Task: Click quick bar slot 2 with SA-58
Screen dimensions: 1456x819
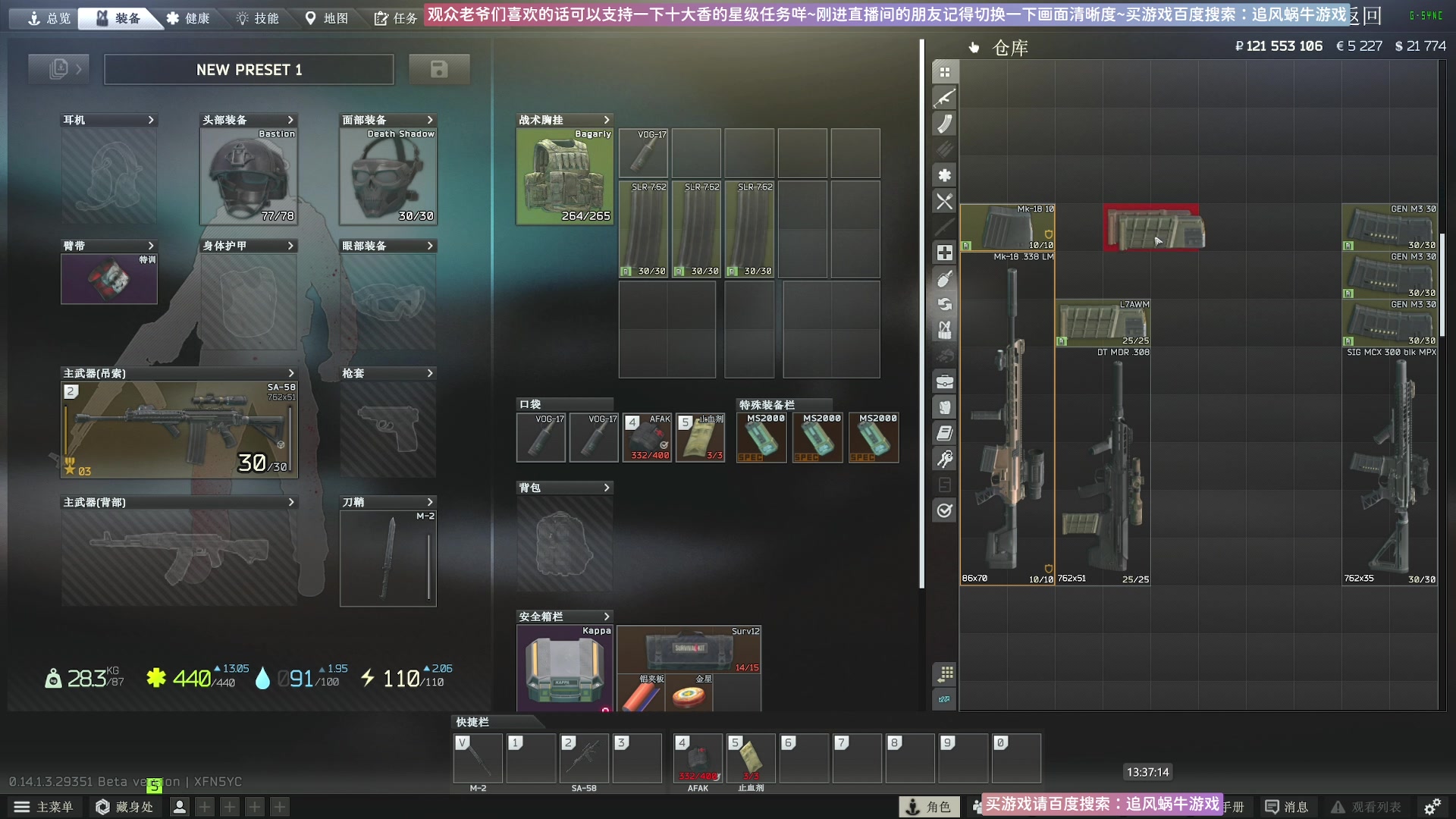Action: pos(584,758)
